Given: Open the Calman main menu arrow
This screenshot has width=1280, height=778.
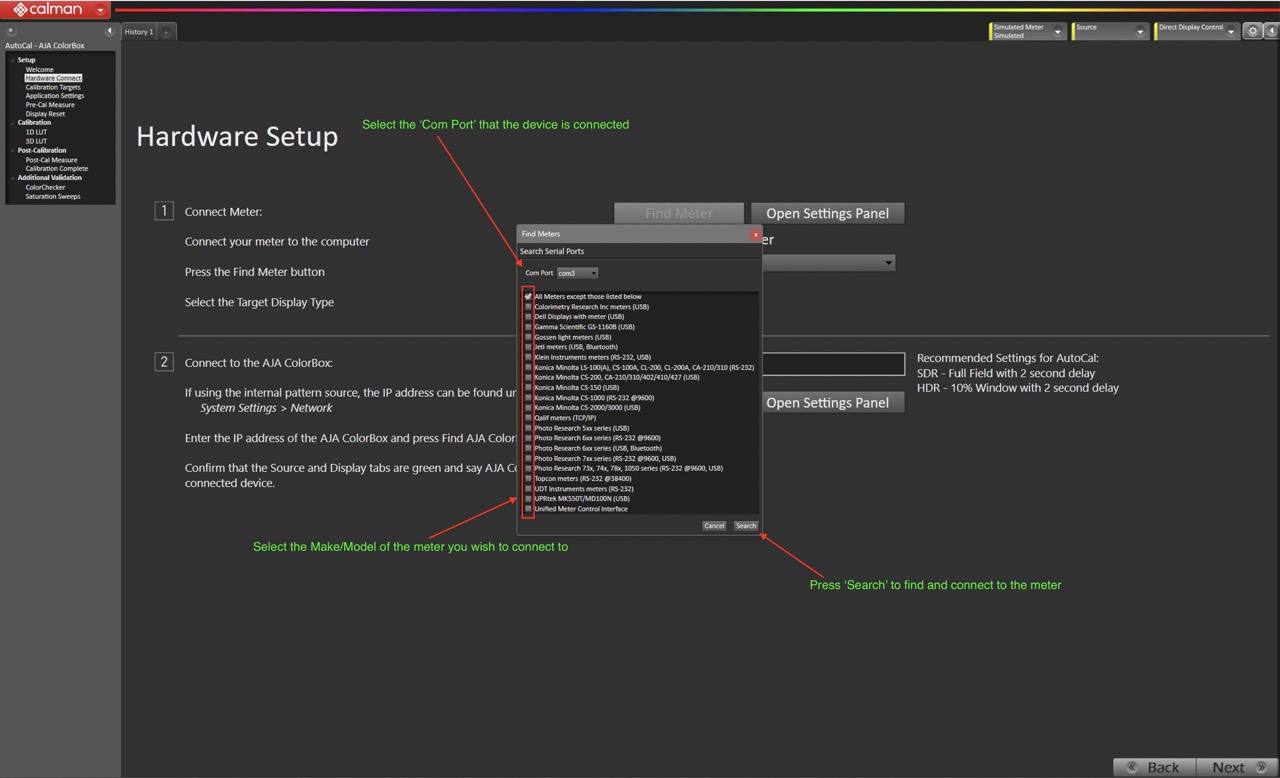Looking at the screenshot, I should (x=100, y=10).
